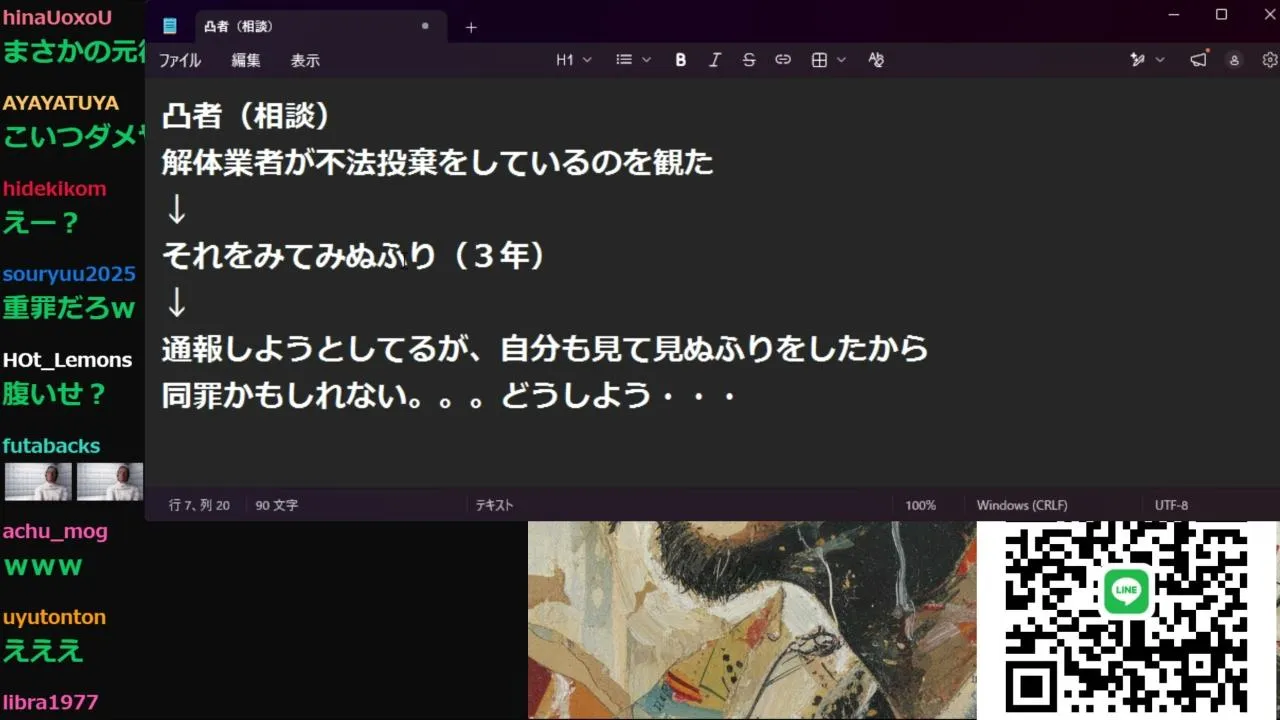
Task: Click the abstract painting image below Notepad
Action: [752, 620]
